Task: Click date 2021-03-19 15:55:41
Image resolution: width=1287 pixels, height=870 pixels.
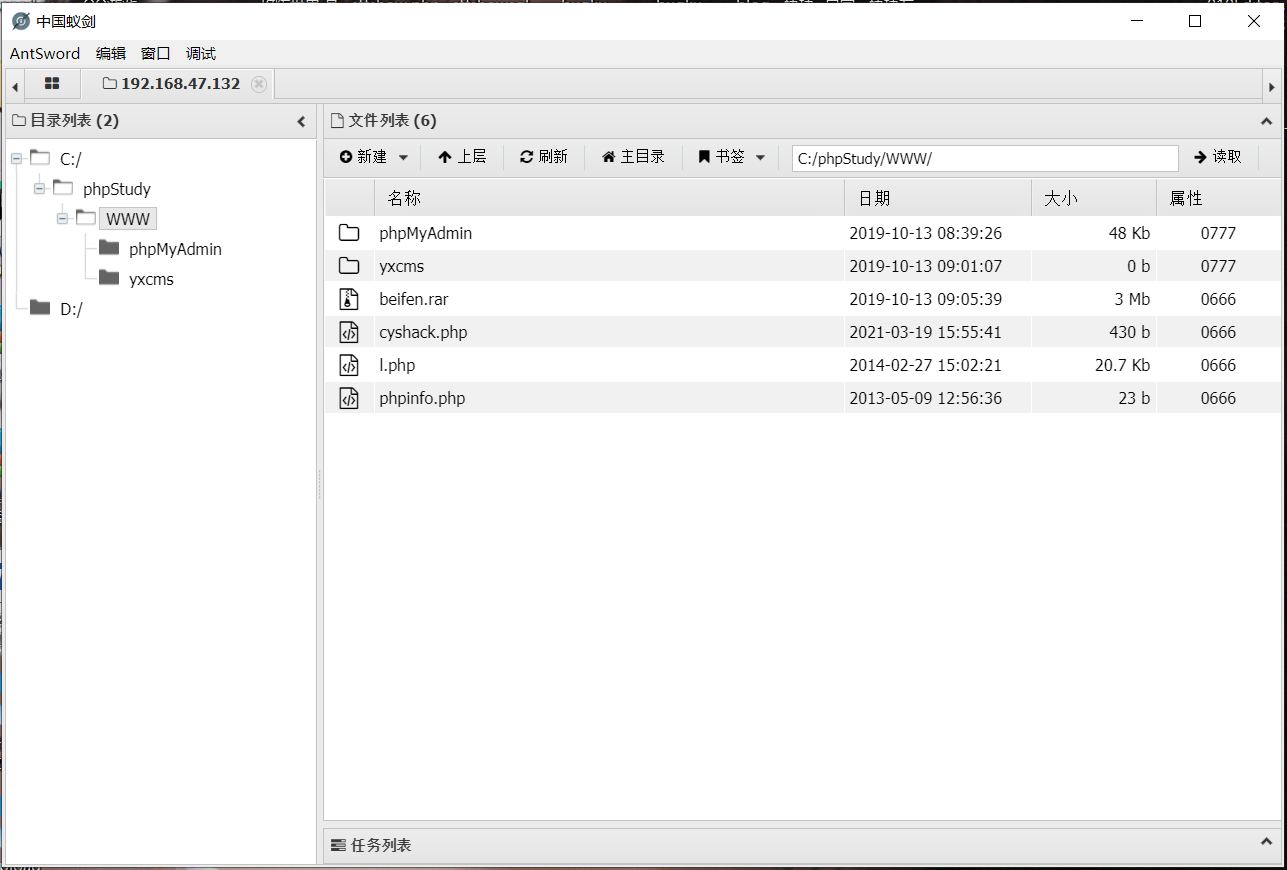Action: [925, 332]
